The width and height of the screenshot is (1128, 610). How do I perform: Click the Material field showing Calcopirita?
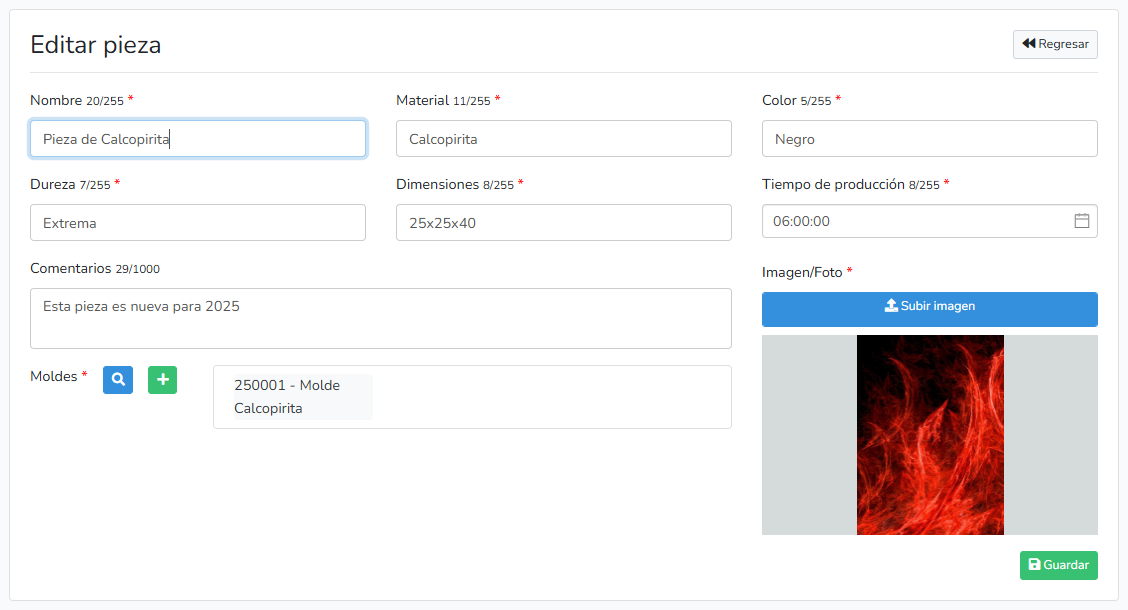click(563, 139)
